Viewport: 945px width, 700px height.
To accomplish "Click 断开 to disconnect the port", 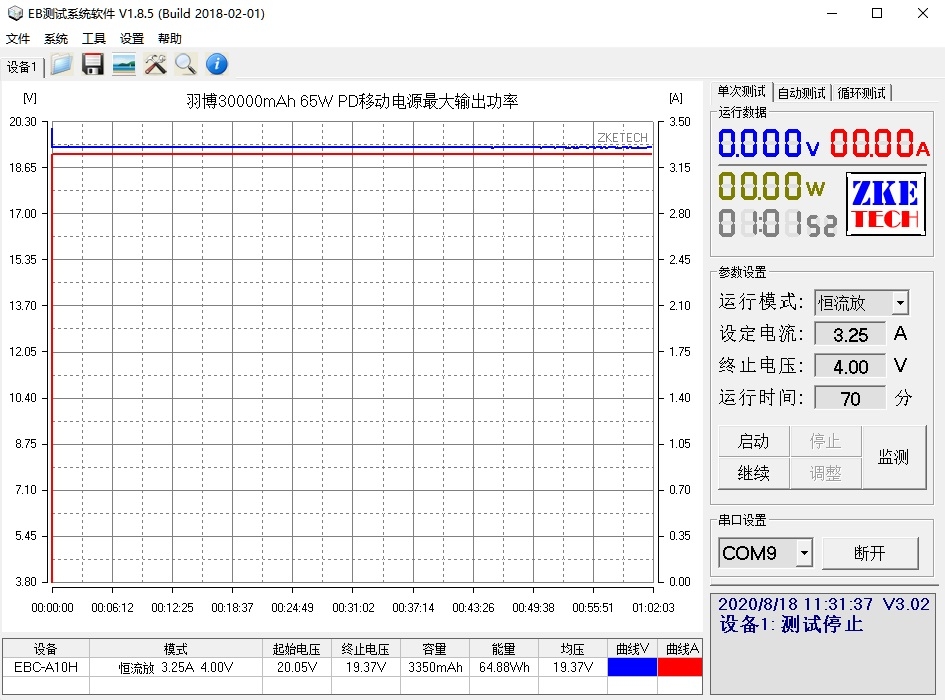I will click(x=869, y=552).
